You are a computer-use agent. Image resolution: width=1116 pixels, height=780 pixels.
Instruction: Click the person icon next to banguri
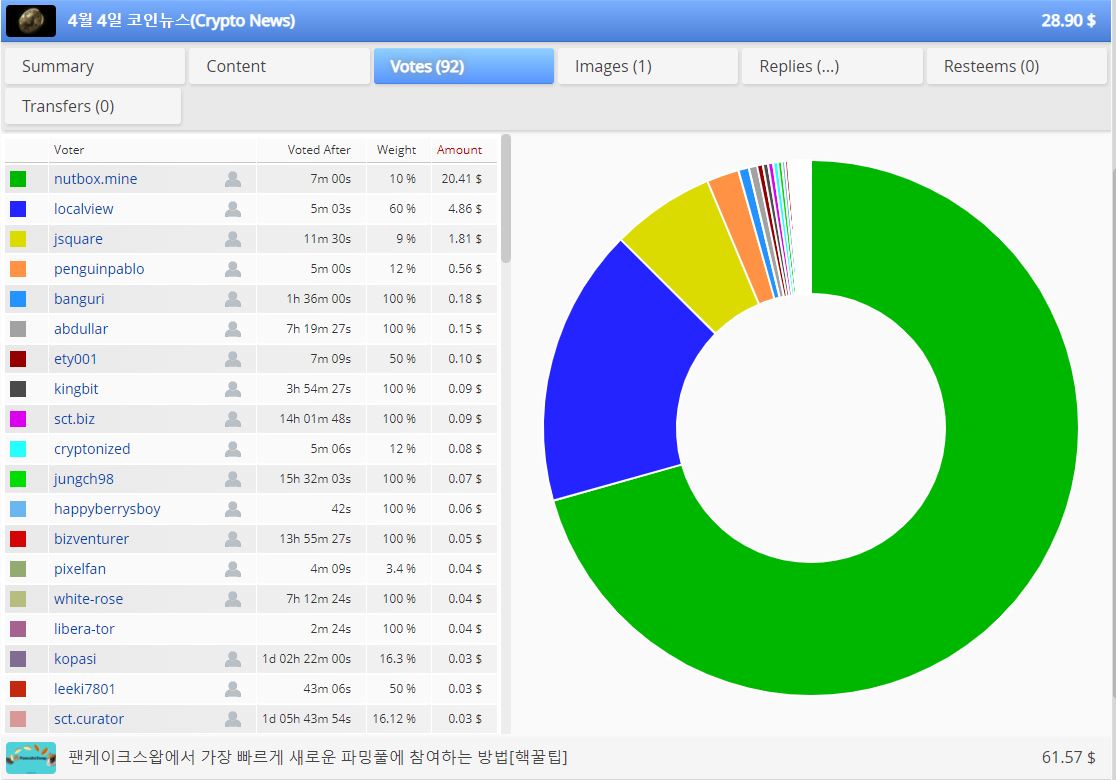click(233, 299)
